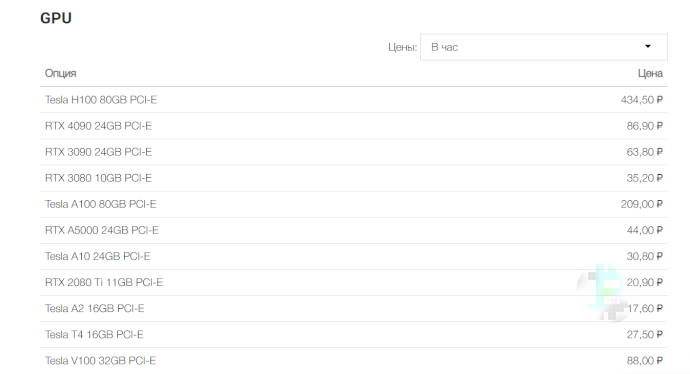
Task: Select the 'В час' combo box
Action: (544, 47)
